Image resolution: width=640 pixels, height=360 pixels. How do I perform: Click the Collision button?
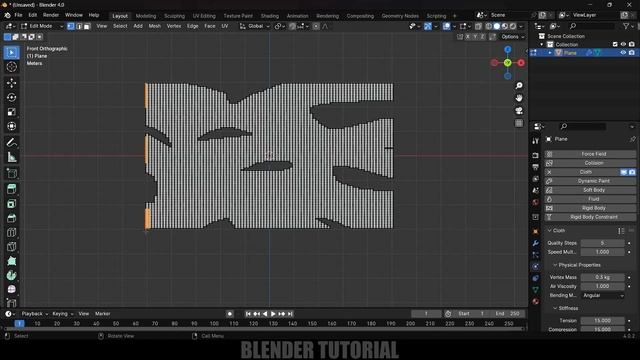tap(590, 163)
